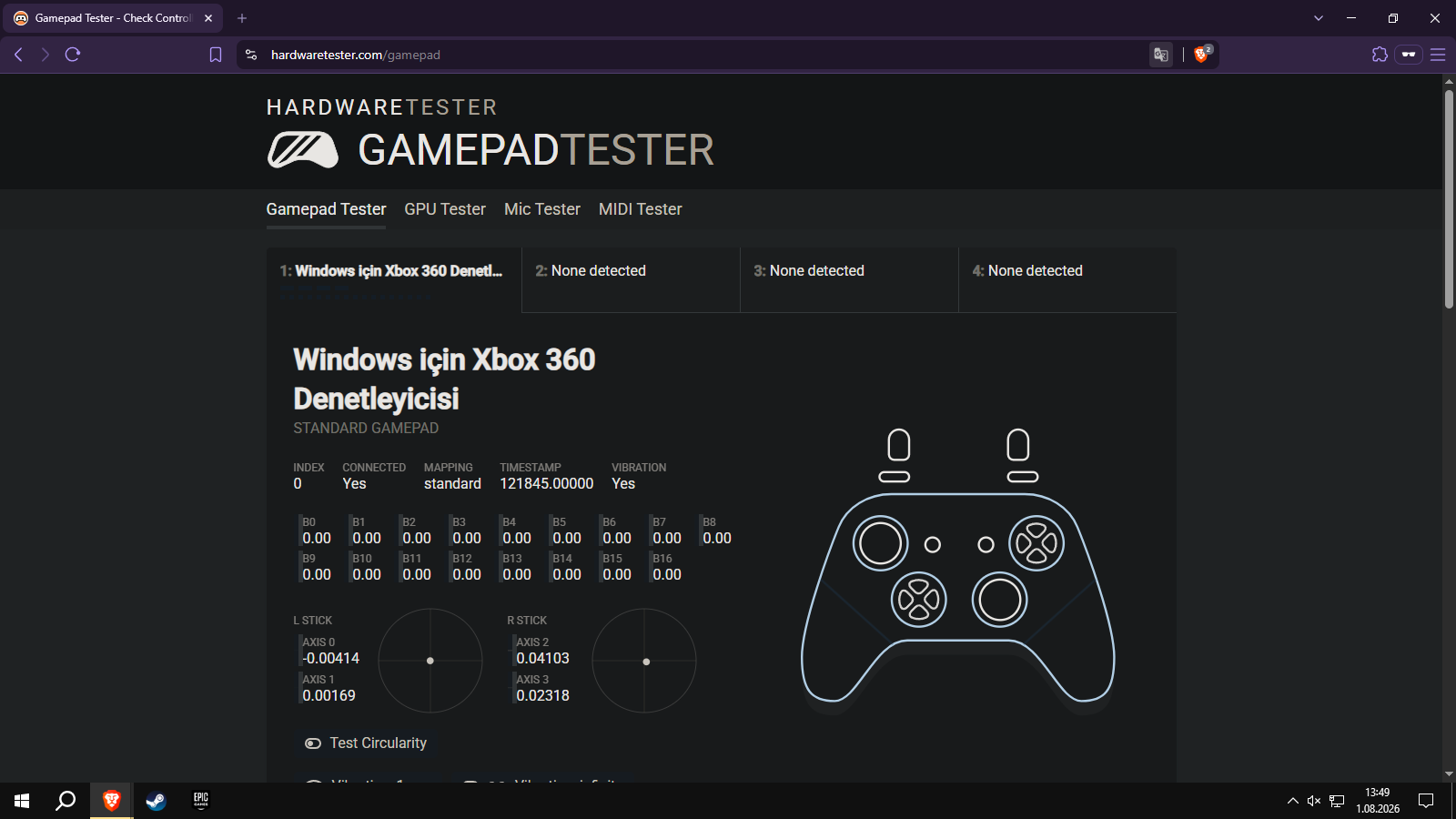Screen dimensions: 1456x819
Task: Switch to the Gamepad Tester page tab
Action: [326, 209]
